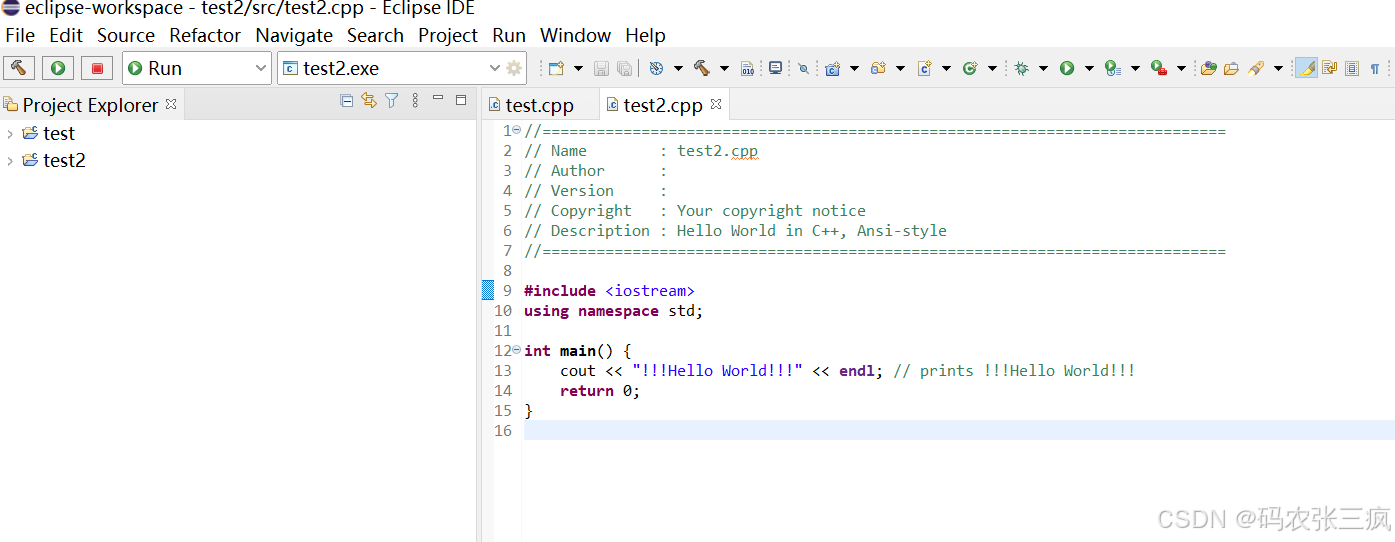The image size is (1395, 542).
Task: Open the Help menu
Action: [x=645, y=35]
